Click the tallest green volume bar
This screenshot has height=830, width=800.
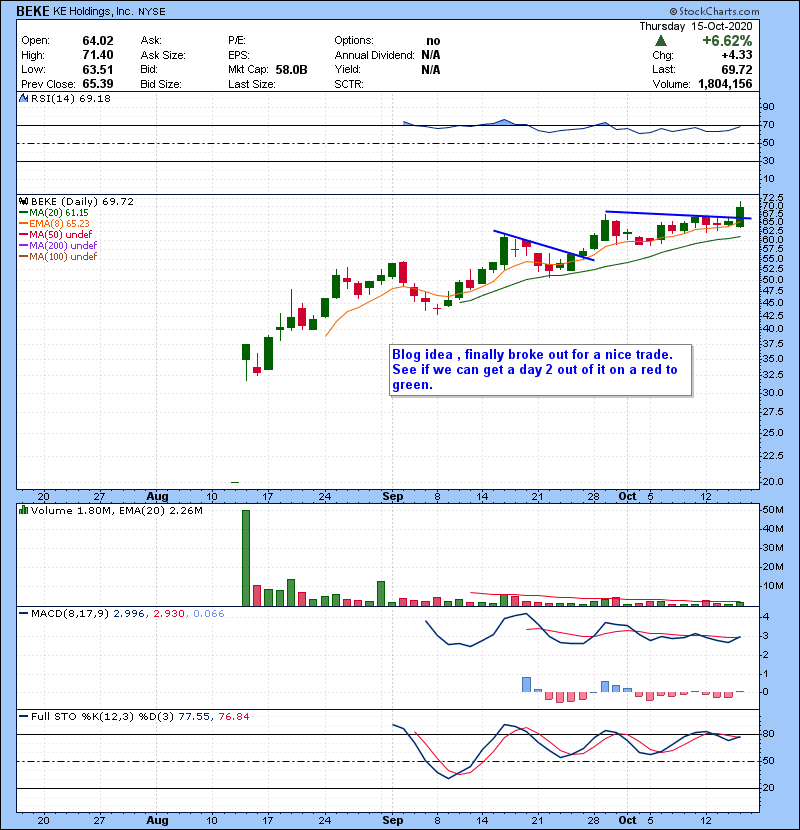click(246, 558)
